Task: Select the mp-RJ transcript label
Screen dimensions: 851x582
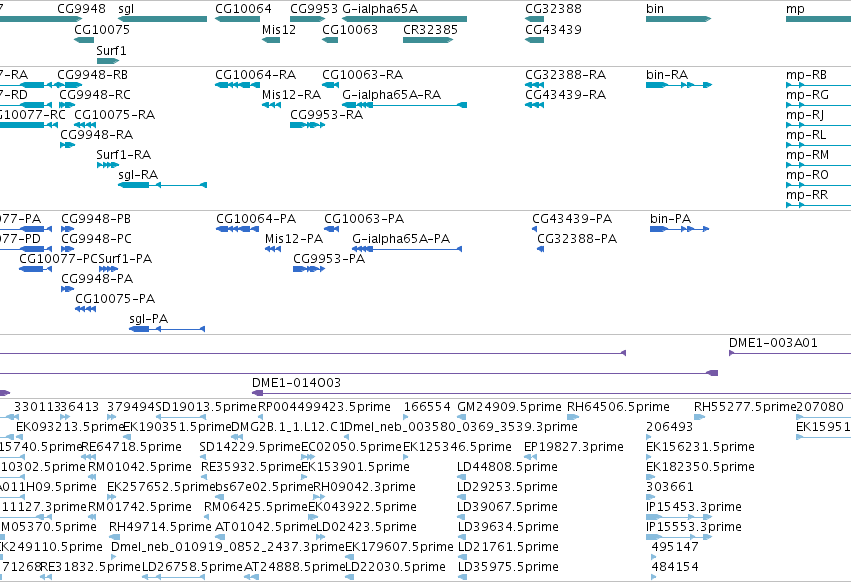Action: [805, 115]
